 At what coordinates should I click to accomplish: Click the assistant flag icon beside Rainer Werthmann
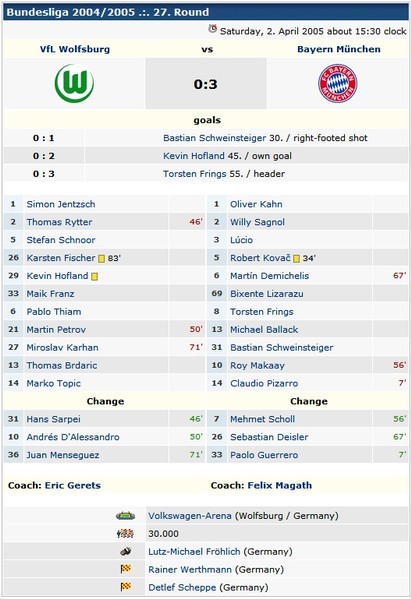[126, 569]
